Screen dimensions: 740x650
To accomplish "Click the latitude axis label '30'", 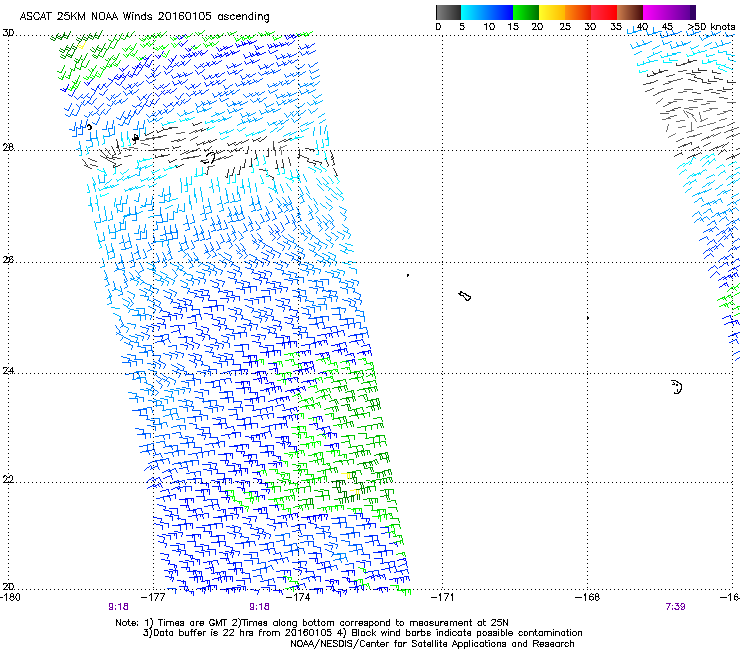I will click(8, 33).
